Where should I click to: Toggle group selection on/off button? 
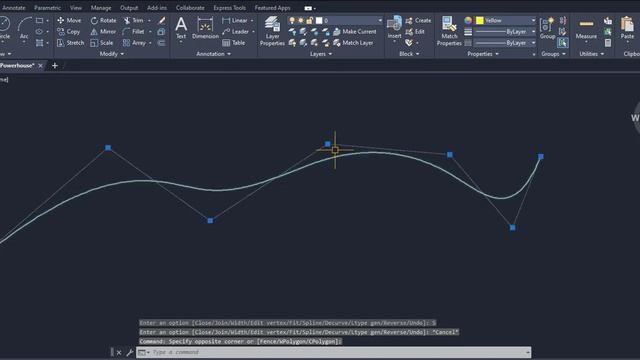[x=563, y=42]
